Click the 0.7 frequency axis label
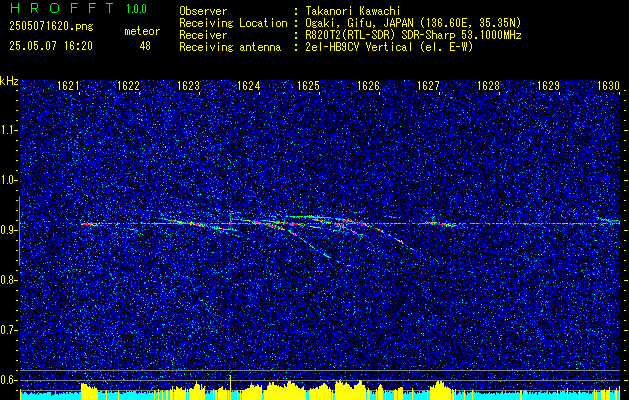The image size is (629, 400). pyautogui.click(x=9, y=330)
